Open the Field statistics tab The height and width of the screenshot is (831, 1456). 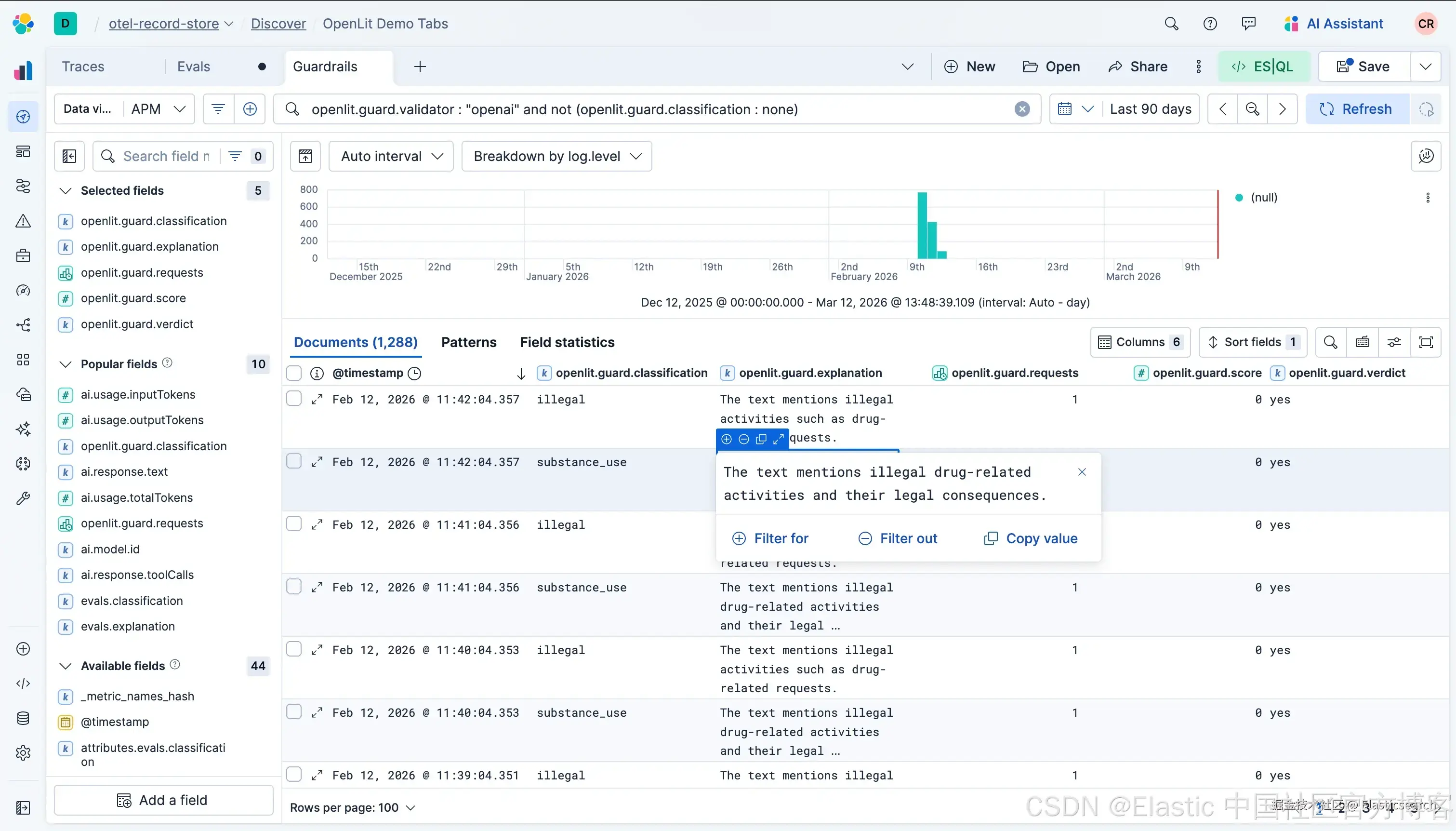(567, 342)
